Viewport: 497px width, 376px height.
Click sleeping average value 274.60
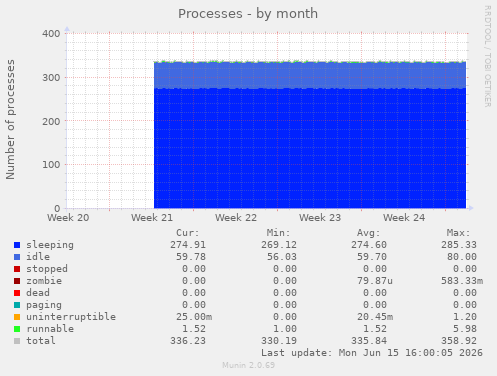pyautogui.click(x=369, y=245)
